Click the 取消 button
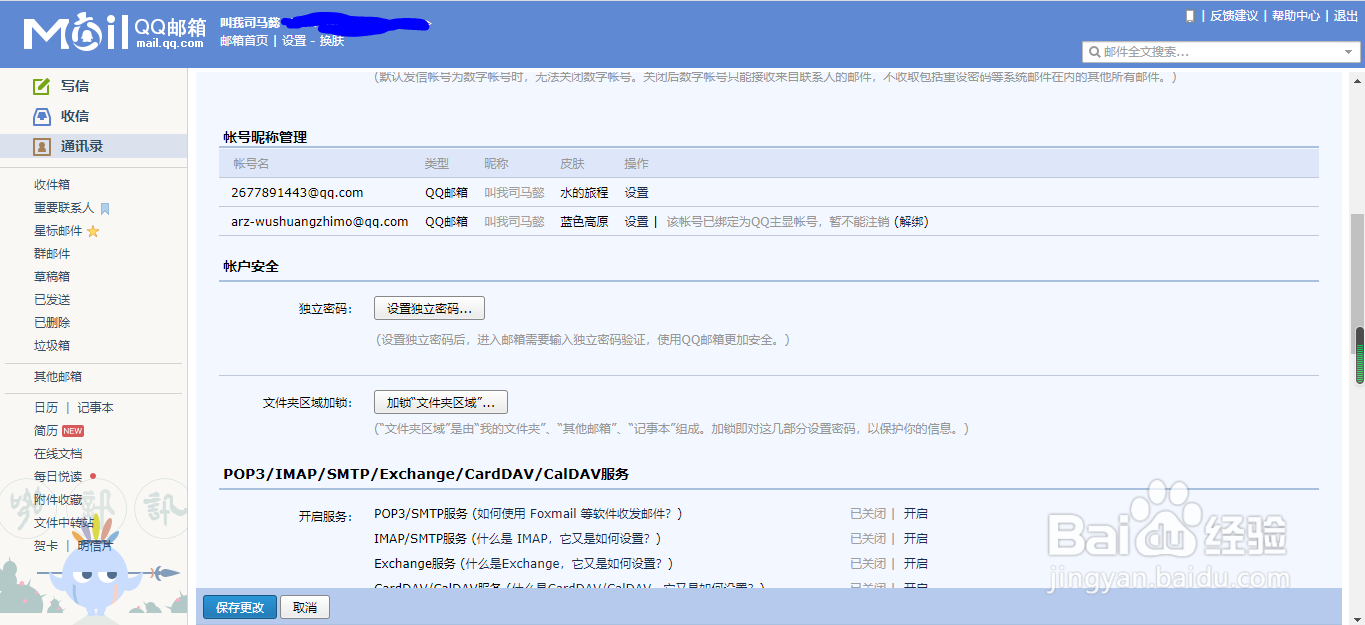The width and height of the screenshot is (1365, 625). pyautogui.click(x=305, y=607)
